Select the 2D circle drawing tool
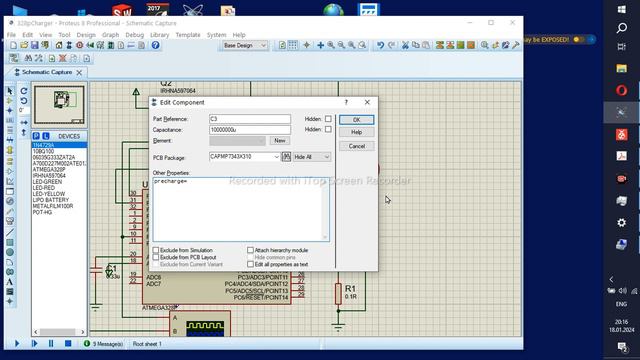Screen dimensions: 640x360 click(x=10, y=252)
